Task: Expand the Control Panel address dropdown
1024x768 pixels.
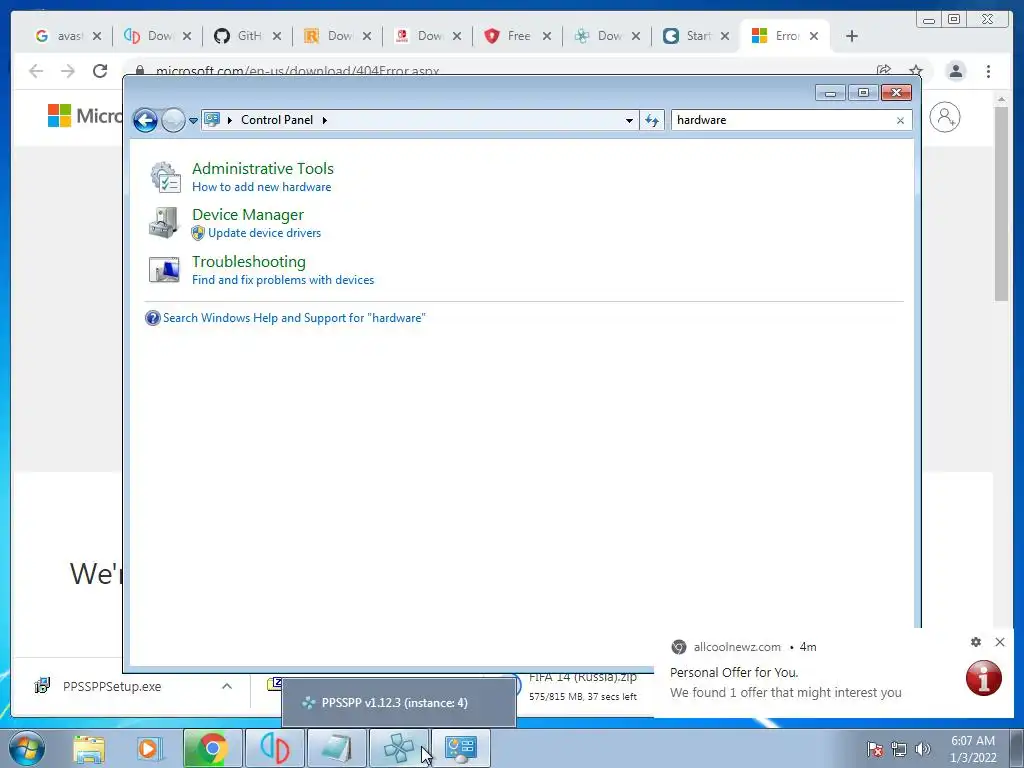Action: click(x=629, y=120)
